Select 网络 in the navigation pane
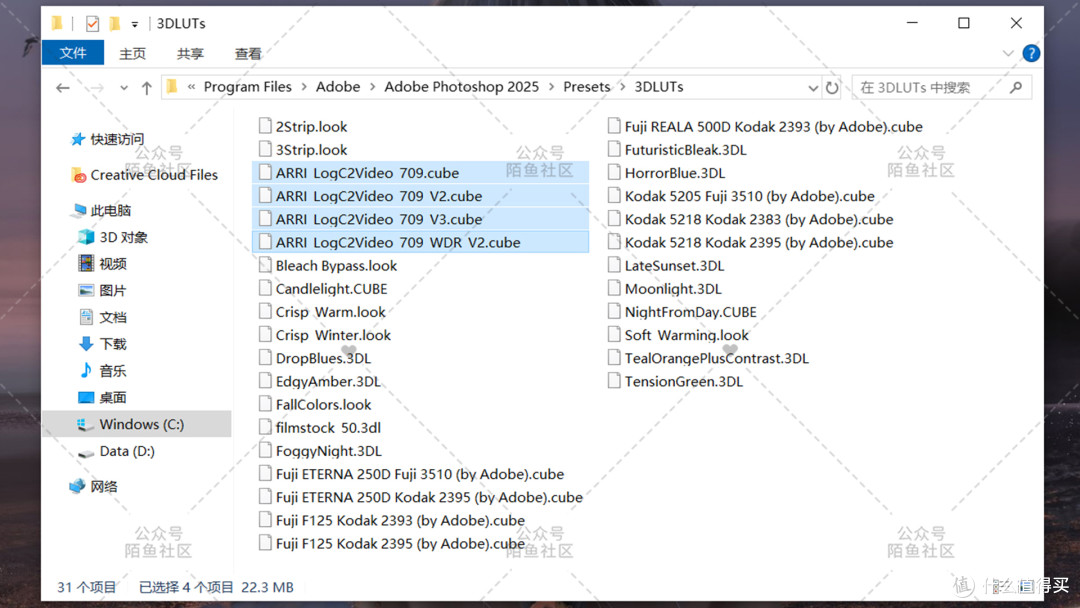The image size is (1080, 608). (94, 487)
